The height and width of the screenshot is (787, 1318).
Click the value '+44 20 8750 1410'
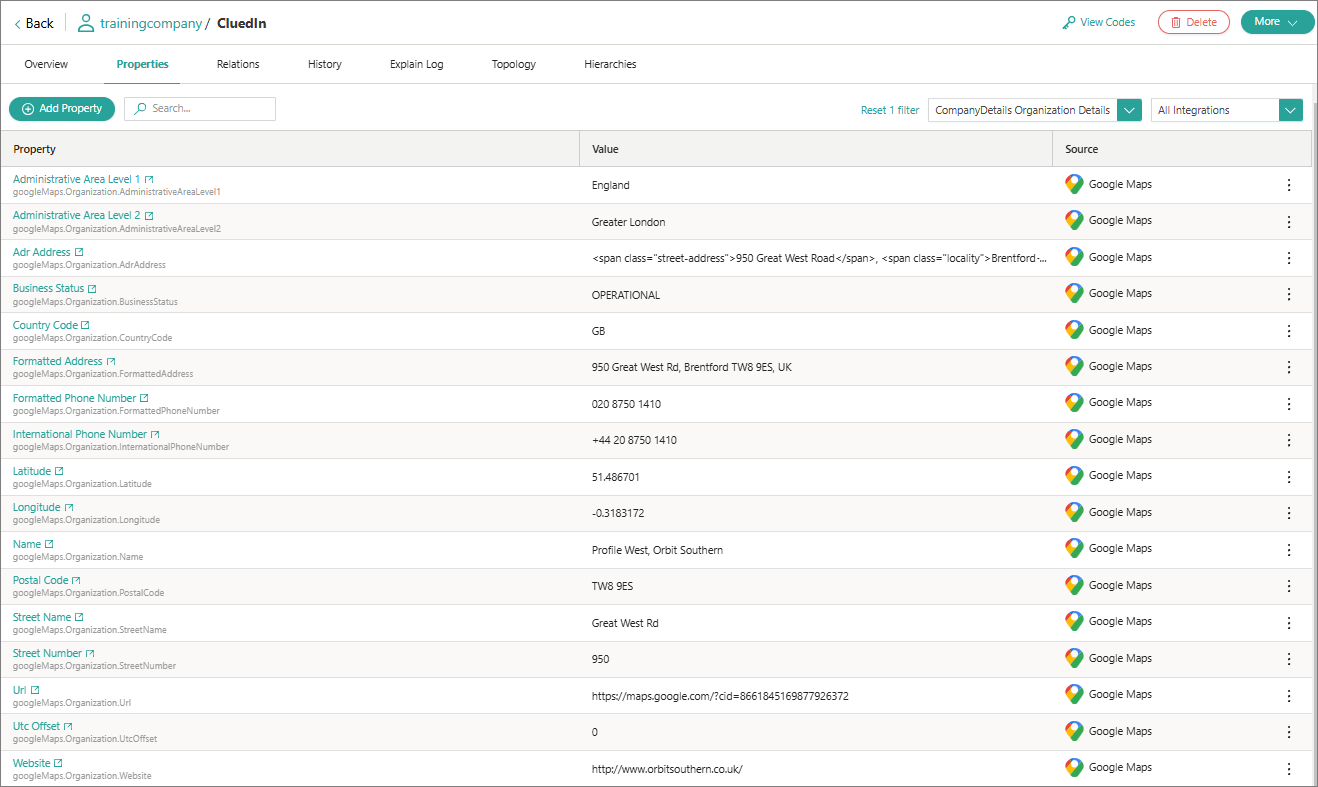click(x=634, y=440)
